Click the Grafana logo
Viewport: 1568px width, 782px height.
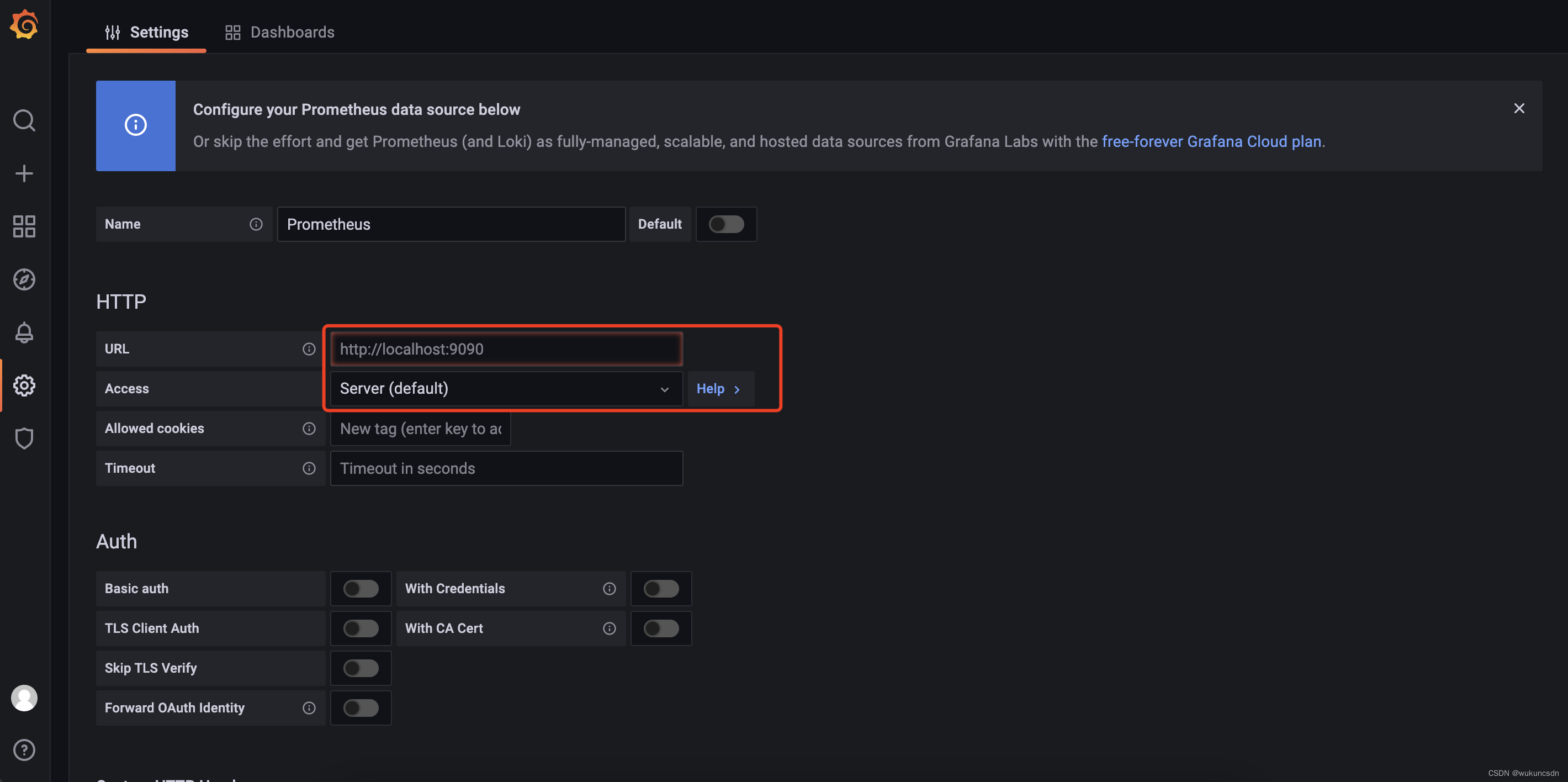[24, 24]
